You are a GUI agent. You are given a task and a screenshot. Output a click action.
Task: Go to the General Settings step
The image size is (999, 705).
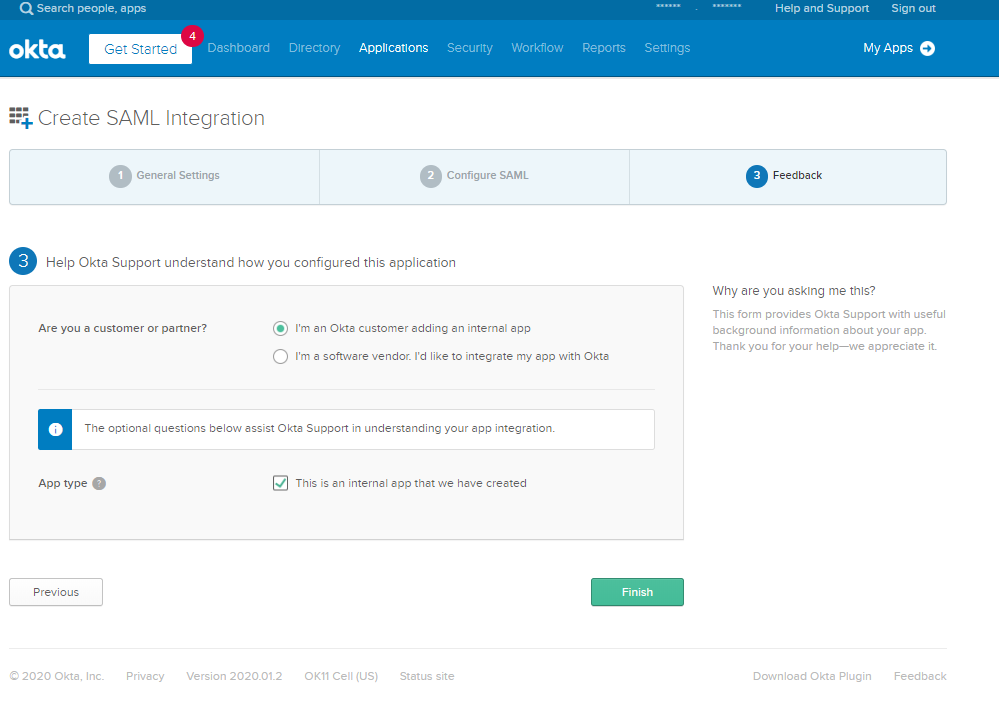pos(164,176)
